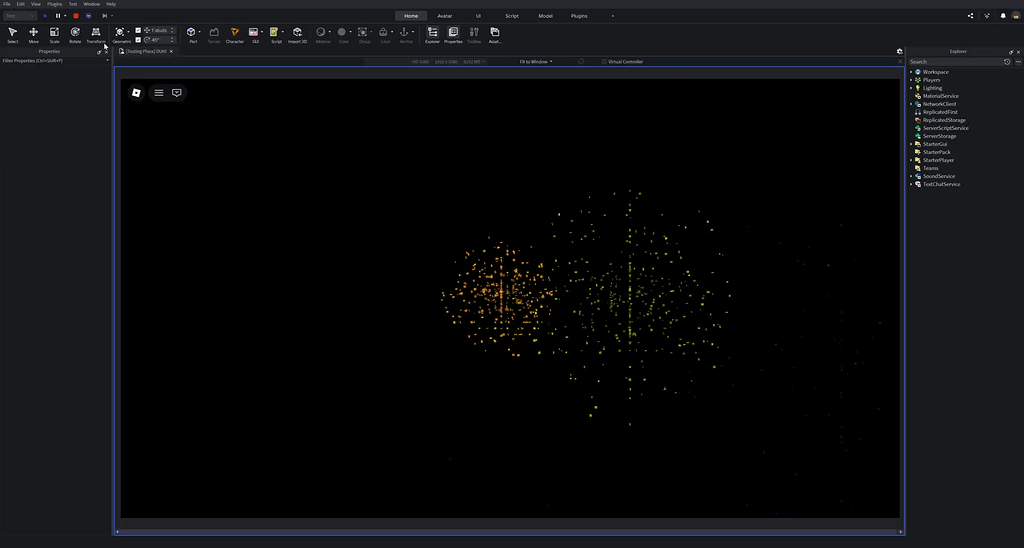Switch to the UI ribbon tab
1024x548 pixels.
pyautogui.click(x=478, y=16)
